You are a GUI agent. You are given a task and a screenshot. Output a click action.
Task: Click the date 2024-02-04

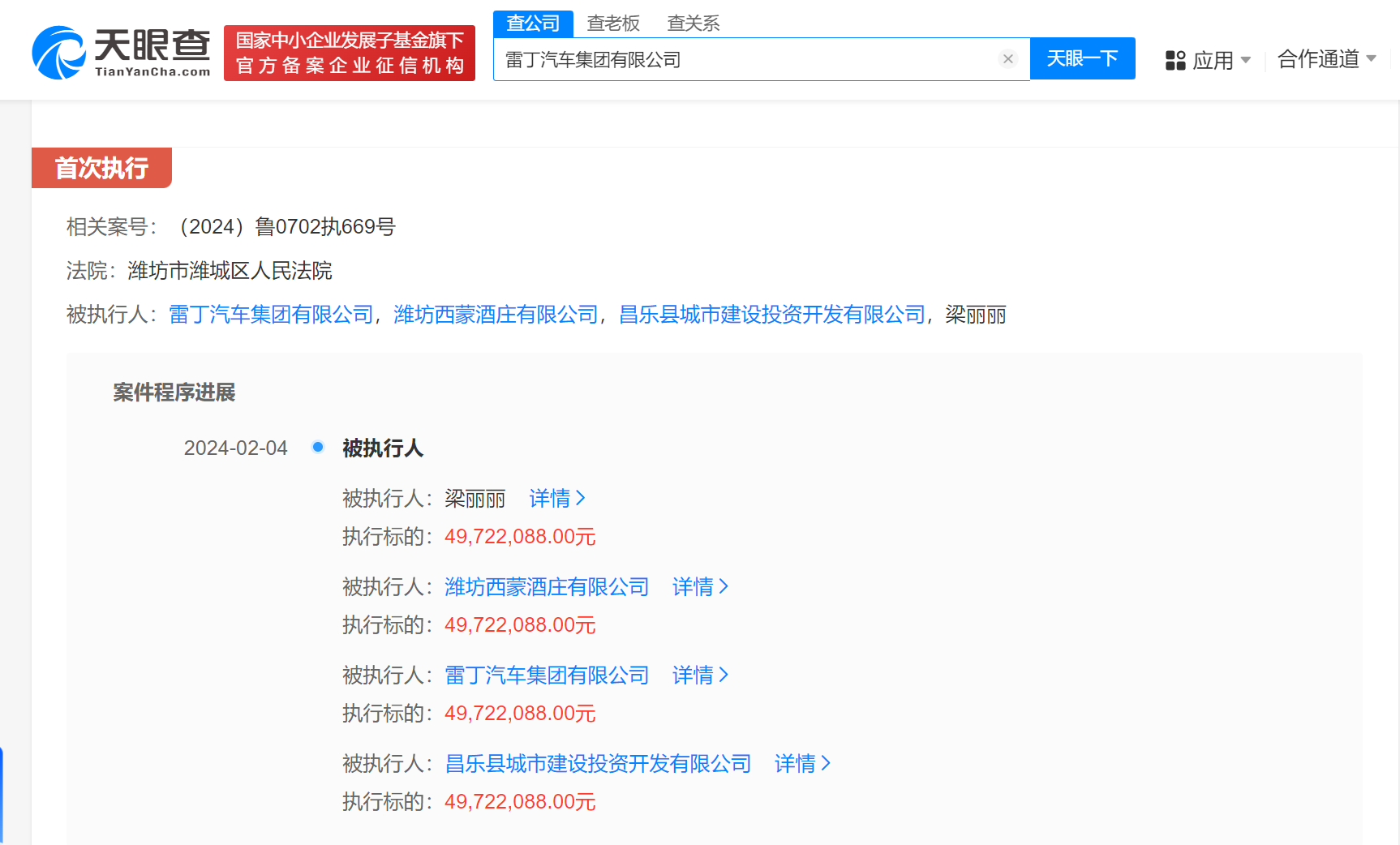pyautogui.click(x=236, y=448)
